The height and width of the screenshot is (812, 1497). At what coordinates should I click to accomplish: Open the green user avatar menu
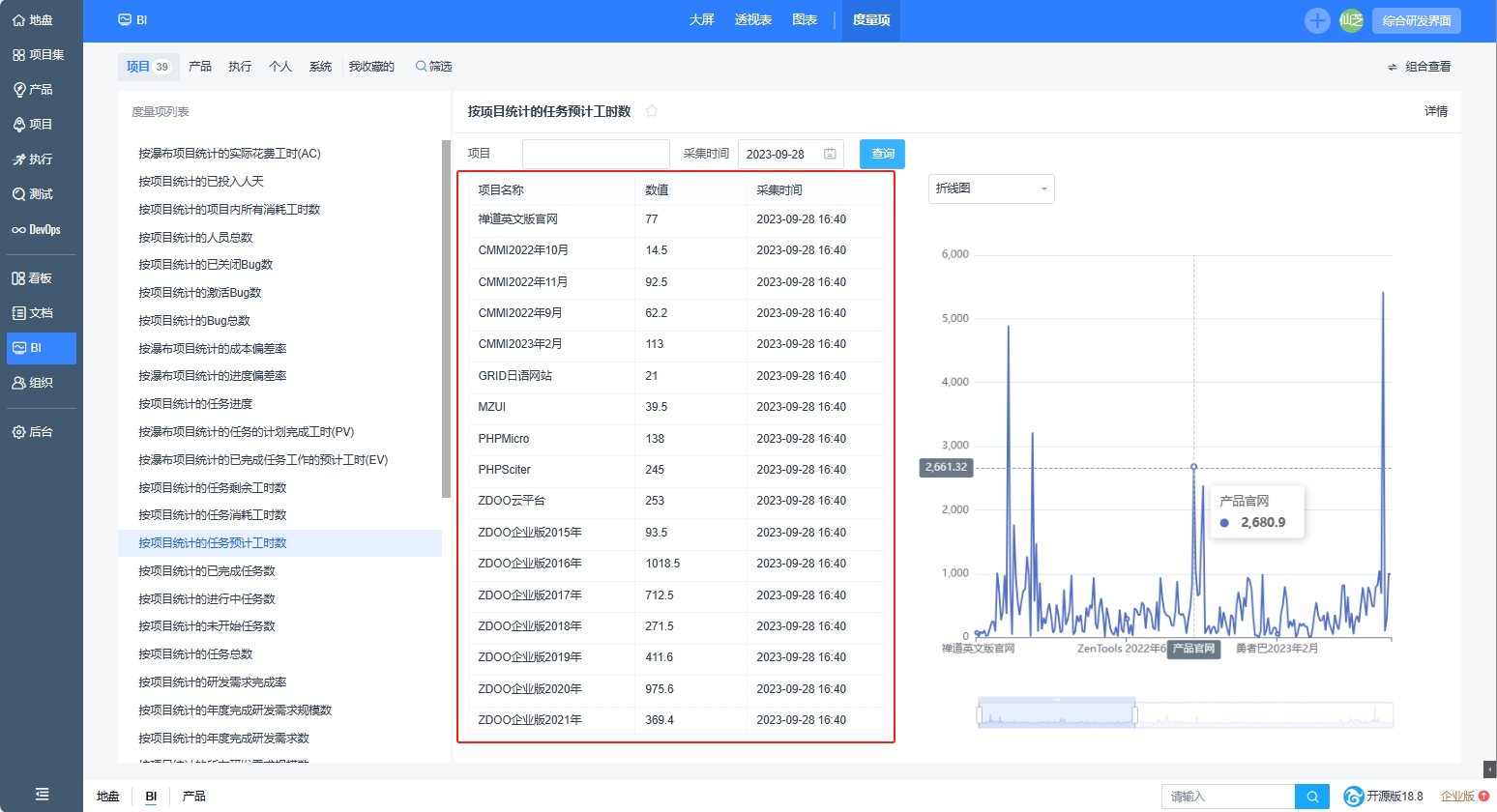point(1351,20)
